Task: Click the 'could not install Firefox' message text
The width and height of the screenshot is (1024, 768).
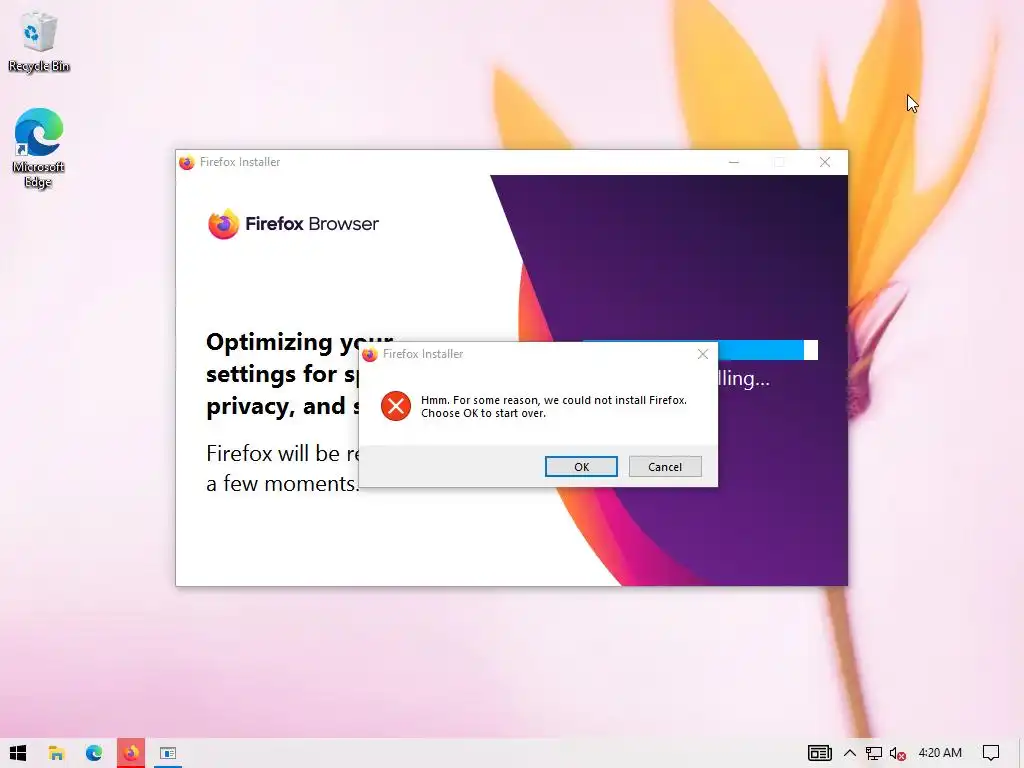Action: coord(554,406)
